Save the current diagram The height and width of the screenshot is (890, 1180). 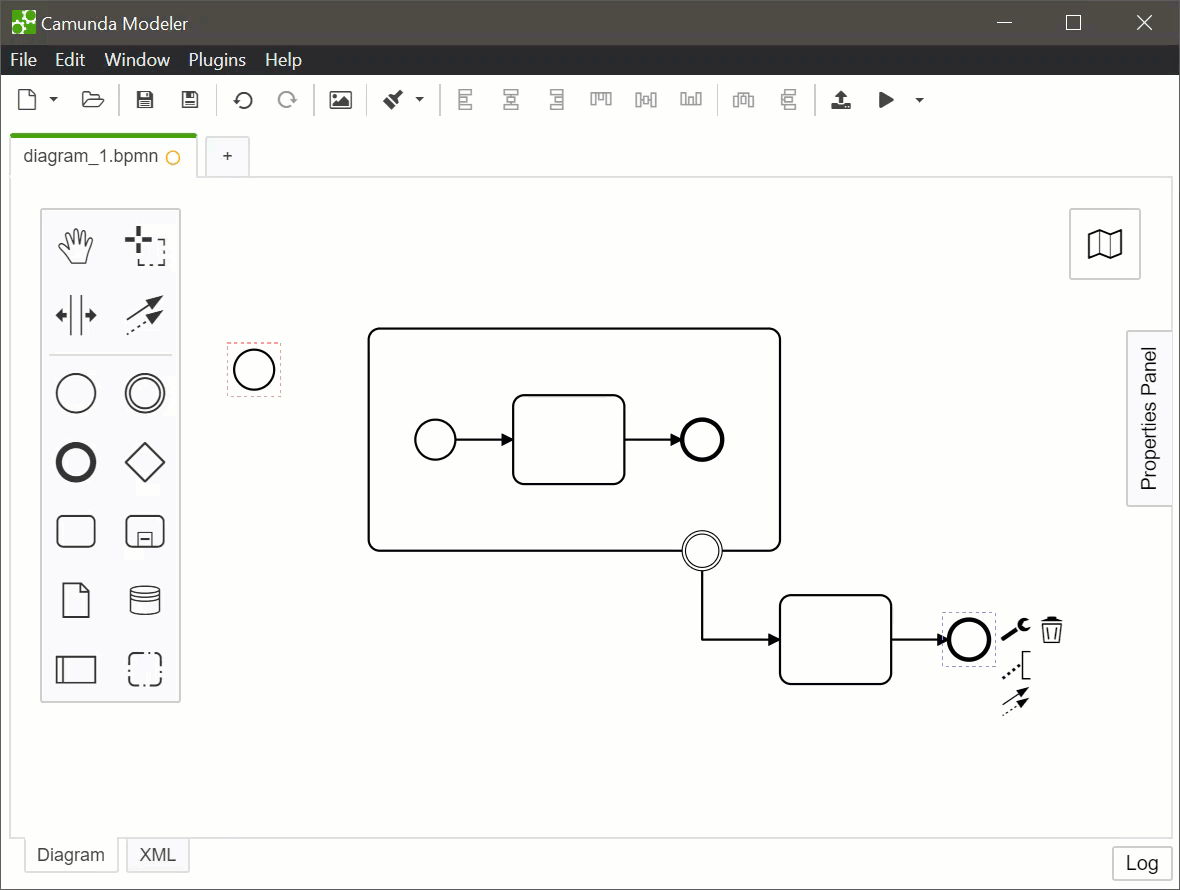[x=144, y=99]
